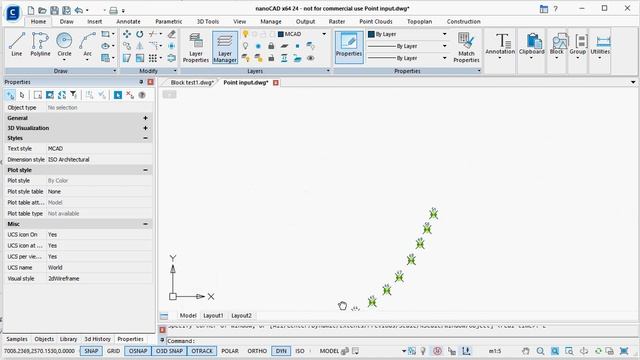This screenshot has width=640, height=360.
Task: Click the MCAD layer color swatch
Action: click(x=281, y=34)
